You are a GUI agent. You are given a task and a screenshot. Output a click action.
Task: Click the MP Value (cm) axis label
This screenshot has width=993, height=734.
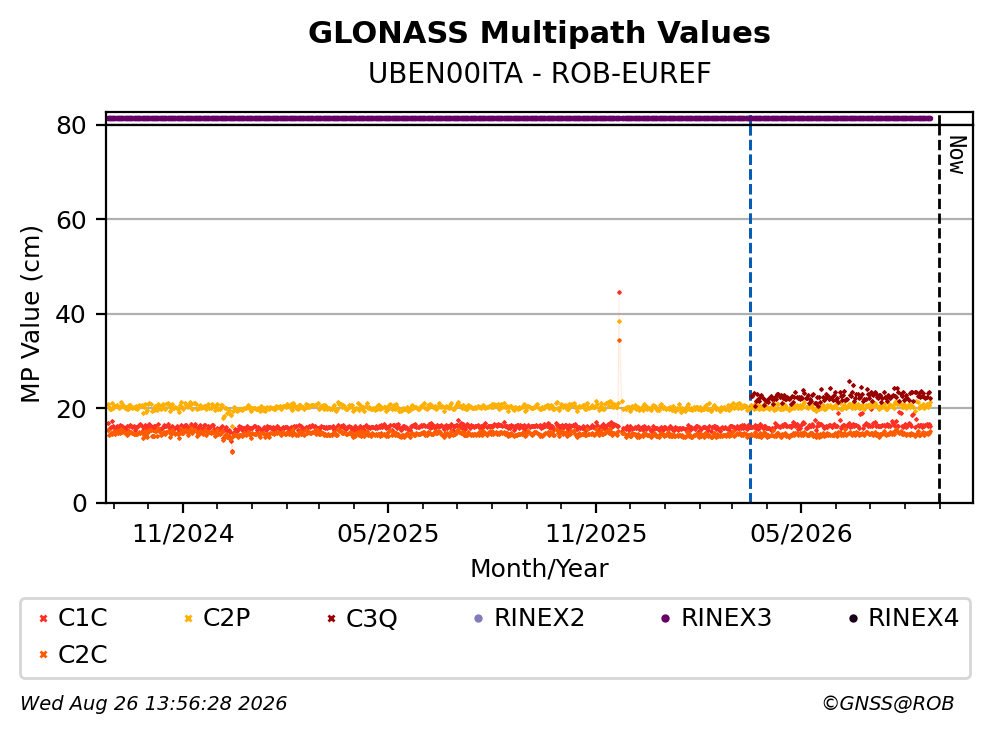(30, 314)
